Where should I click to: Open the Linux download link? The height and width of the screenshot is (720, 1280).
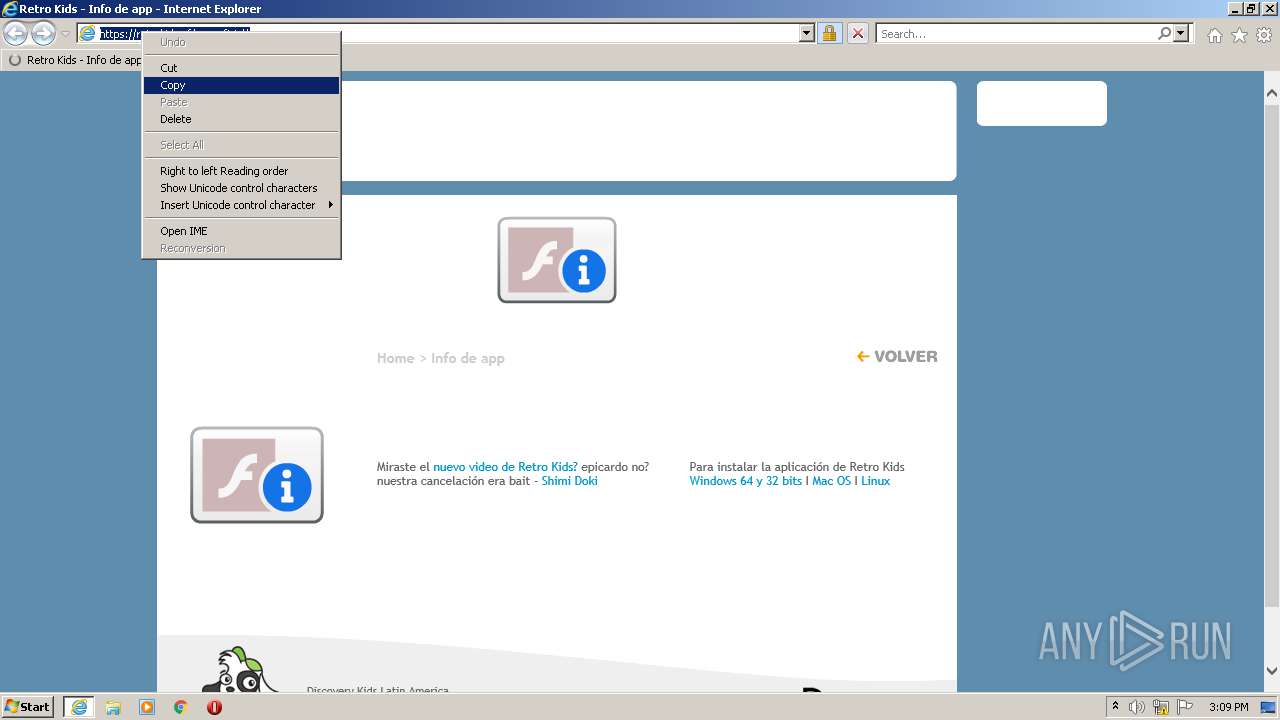pos(875,481)
